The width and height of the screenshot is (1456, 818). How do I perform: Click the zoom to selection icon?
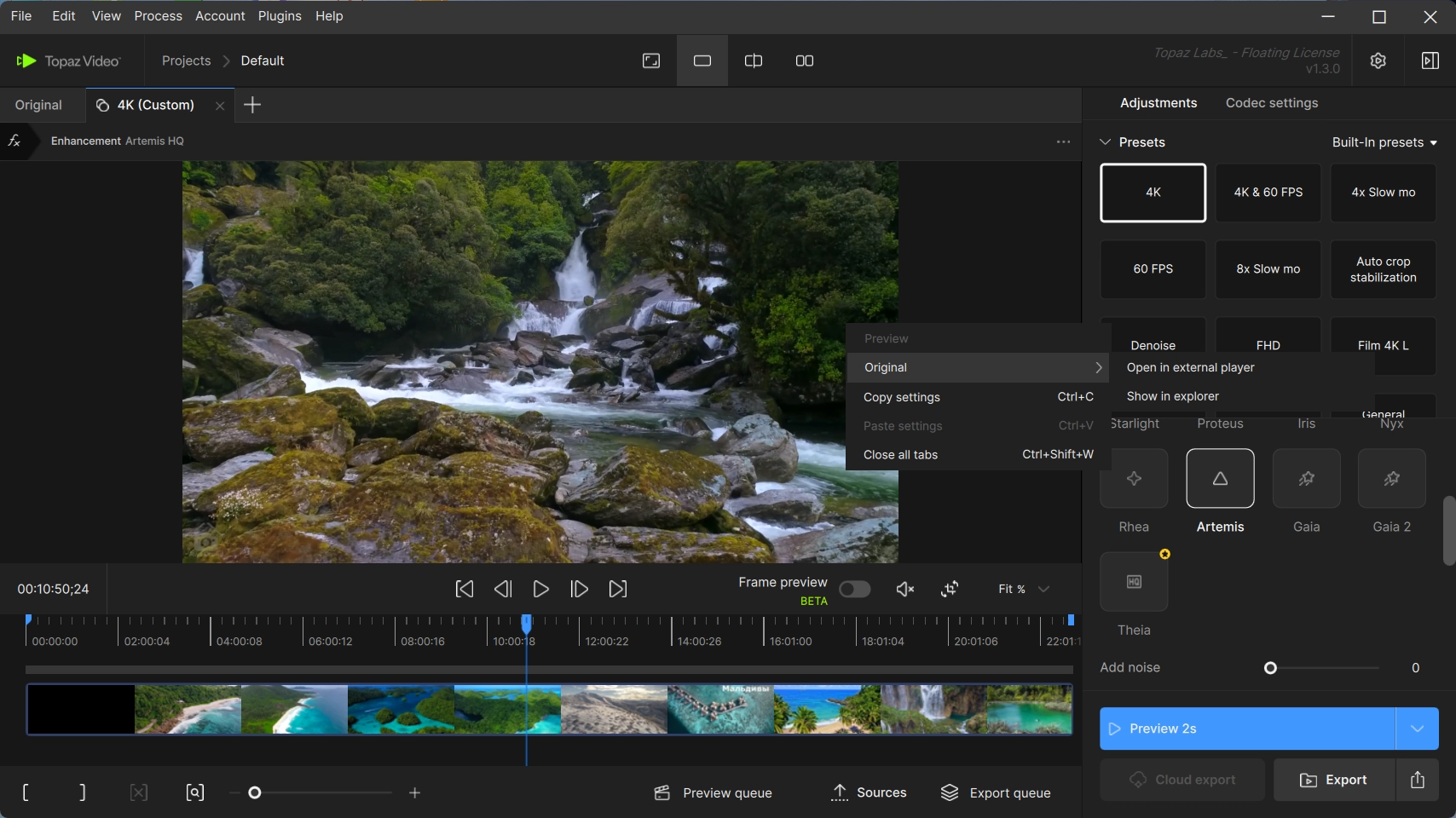click(194, 792)
